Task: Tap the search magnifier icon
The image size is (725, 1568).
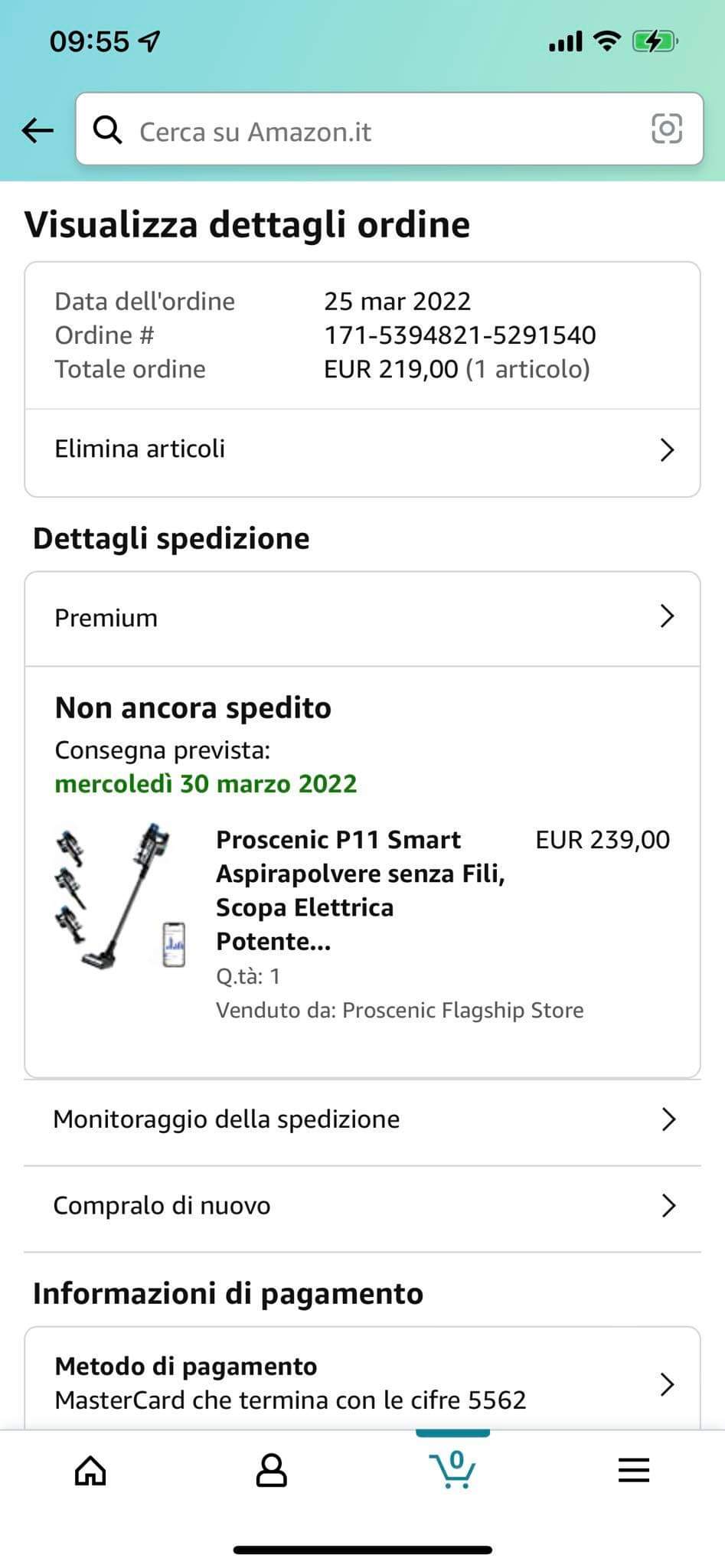Action: (x=107, y=130)
